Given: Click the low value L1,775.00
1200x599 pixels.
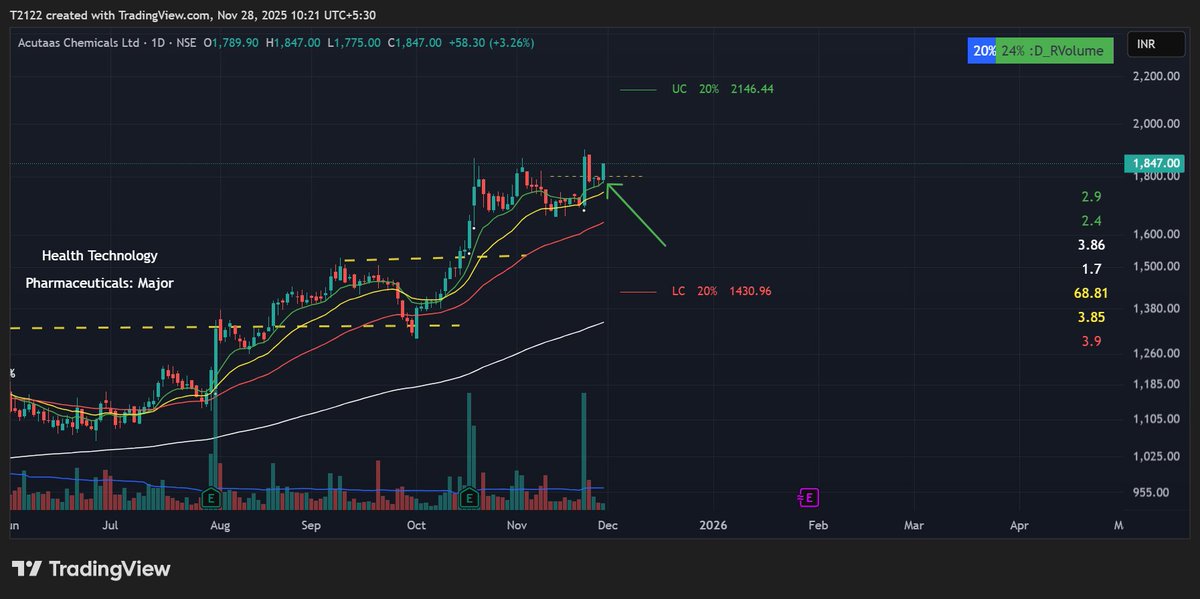Looking at the screenshot, I should point(354,43).
